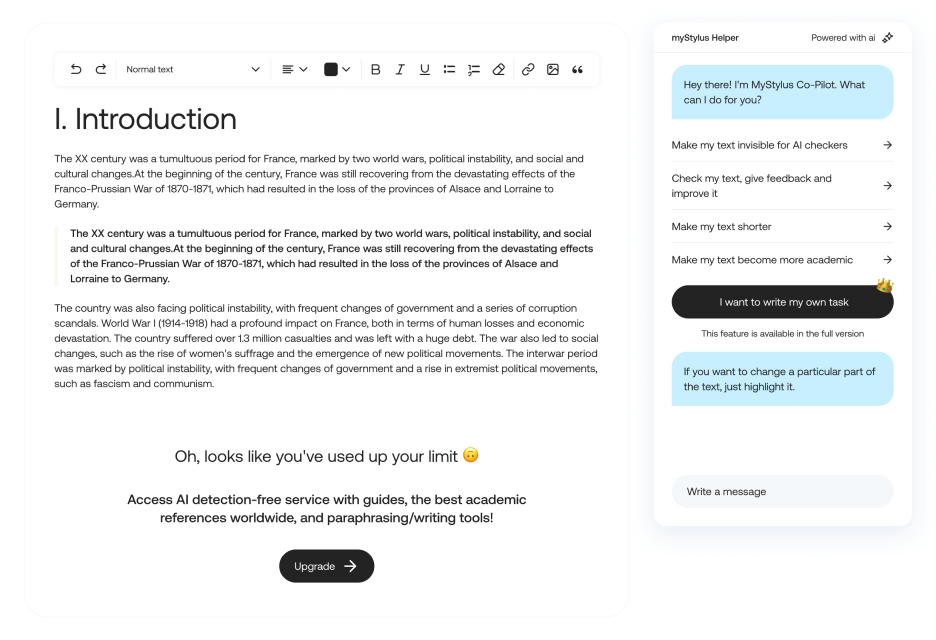Viewport: 936px width, 640px height.
Task: Expand the text color dropdown arrow
Action: coord(347,69)
